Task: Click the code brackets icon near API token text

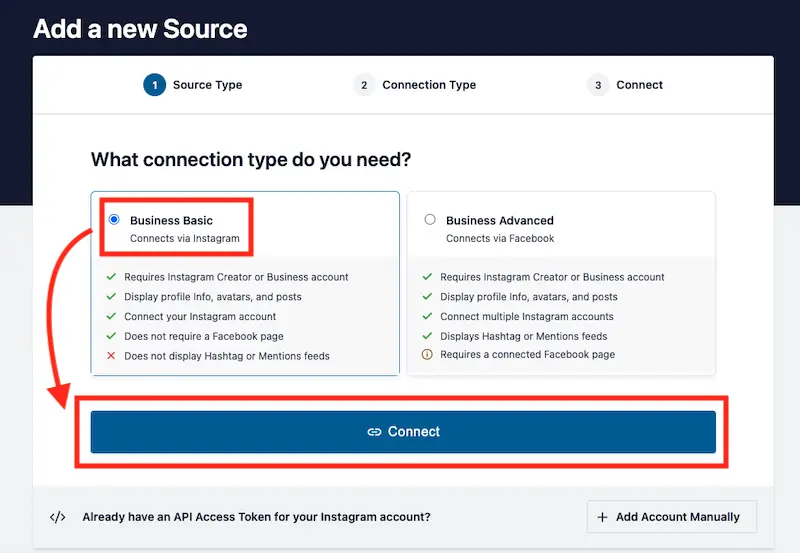Action: [58, 517]
